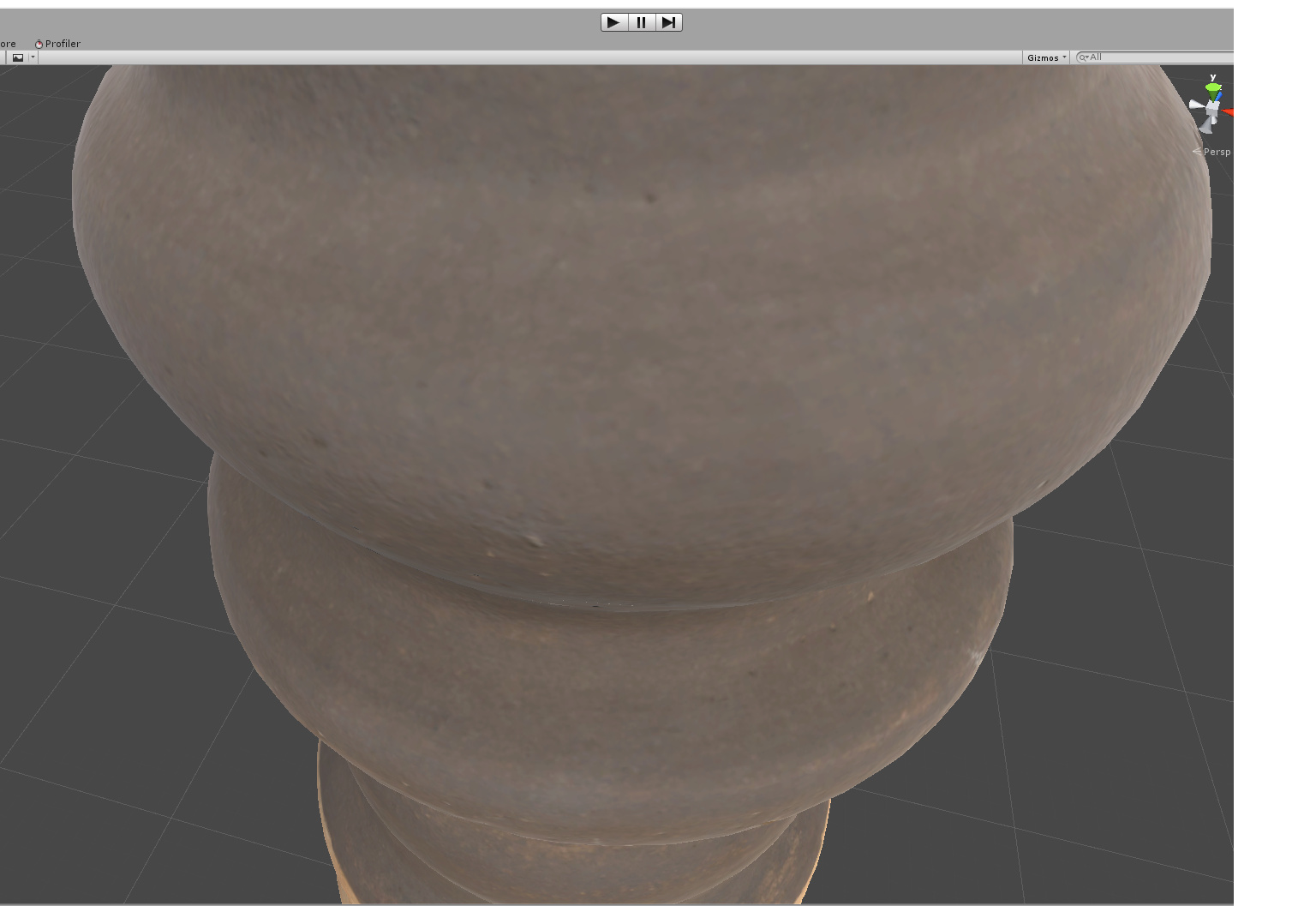Click the center cube of the orientation gizmo
This screenshot has width=1316, height=906.
[x=1212, y=109]
